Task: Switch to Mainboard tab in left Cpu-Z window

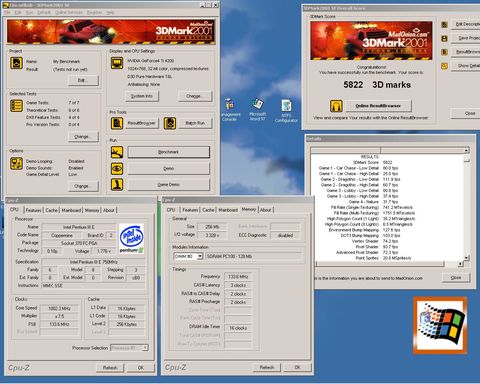Action: [71, 210]
